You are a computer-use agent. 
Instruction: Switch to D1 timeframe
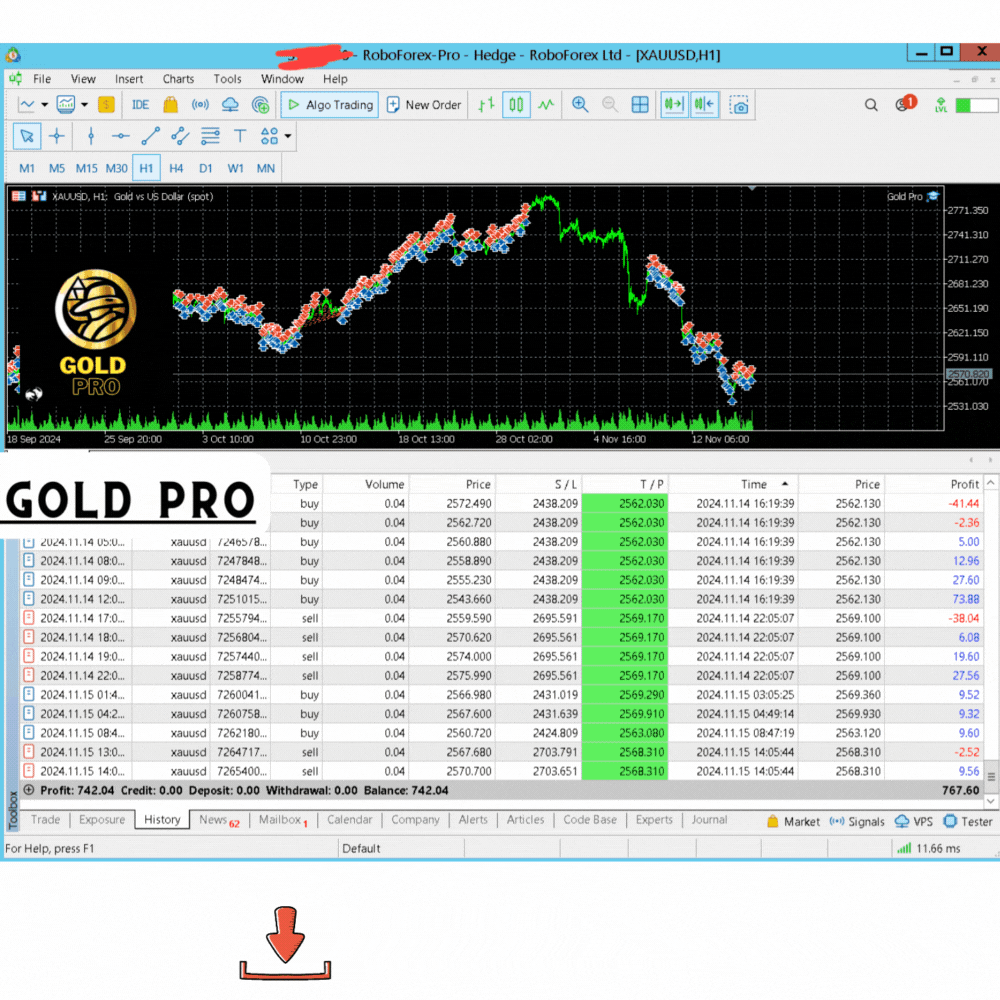coord(205,168)
